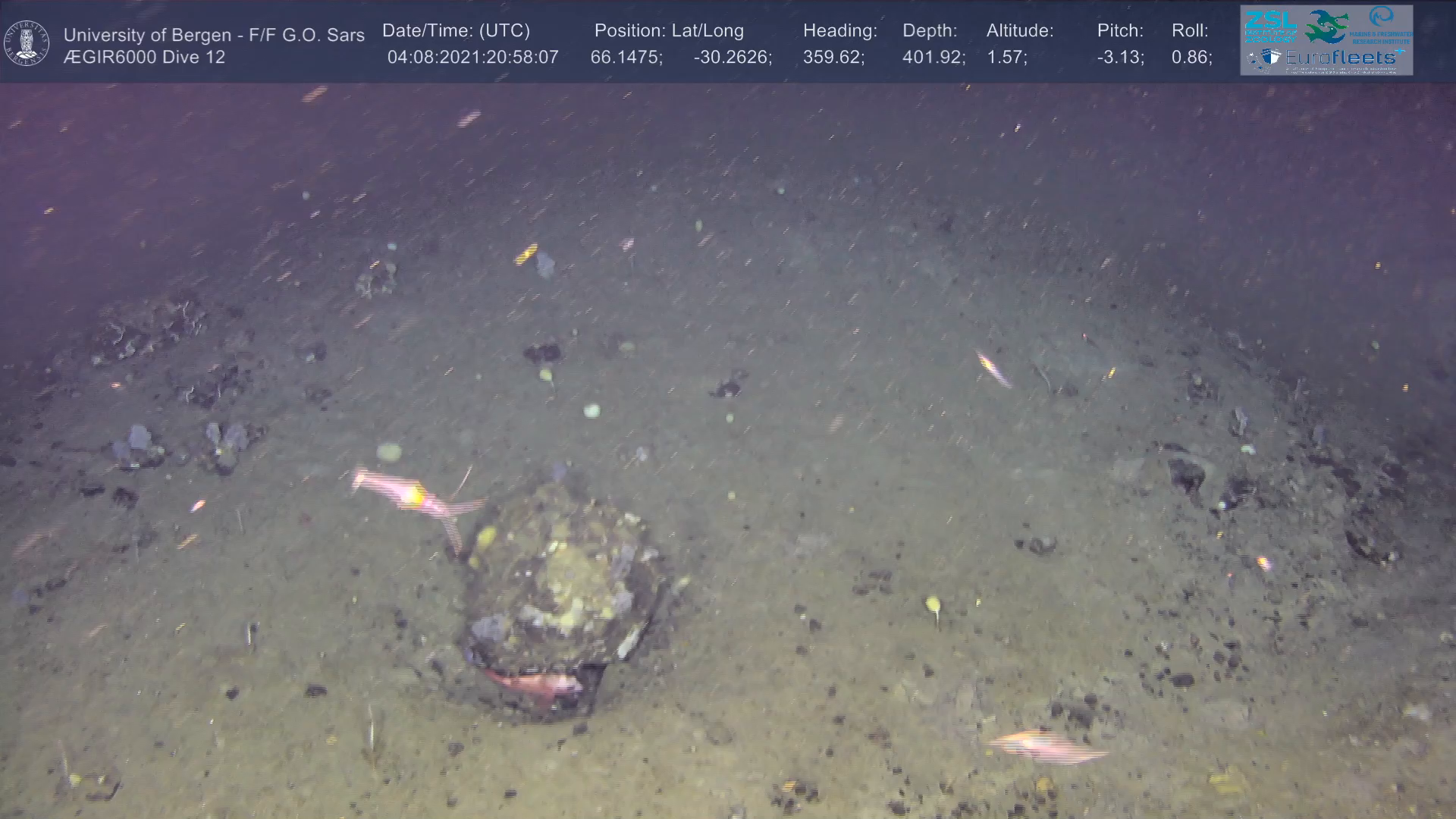
Task: Click the Heading value 359.62
Action: point(833,58)
